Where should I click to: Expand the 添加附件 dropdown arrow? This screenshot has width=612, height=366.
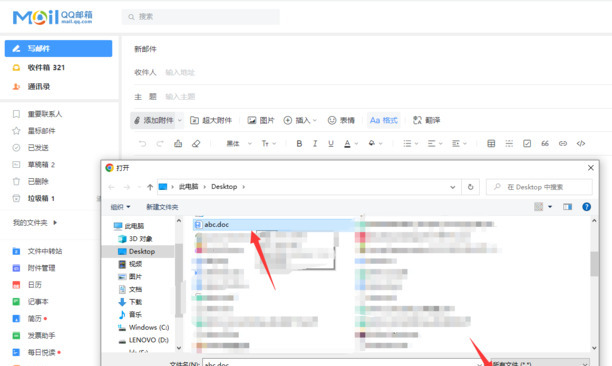180,120
